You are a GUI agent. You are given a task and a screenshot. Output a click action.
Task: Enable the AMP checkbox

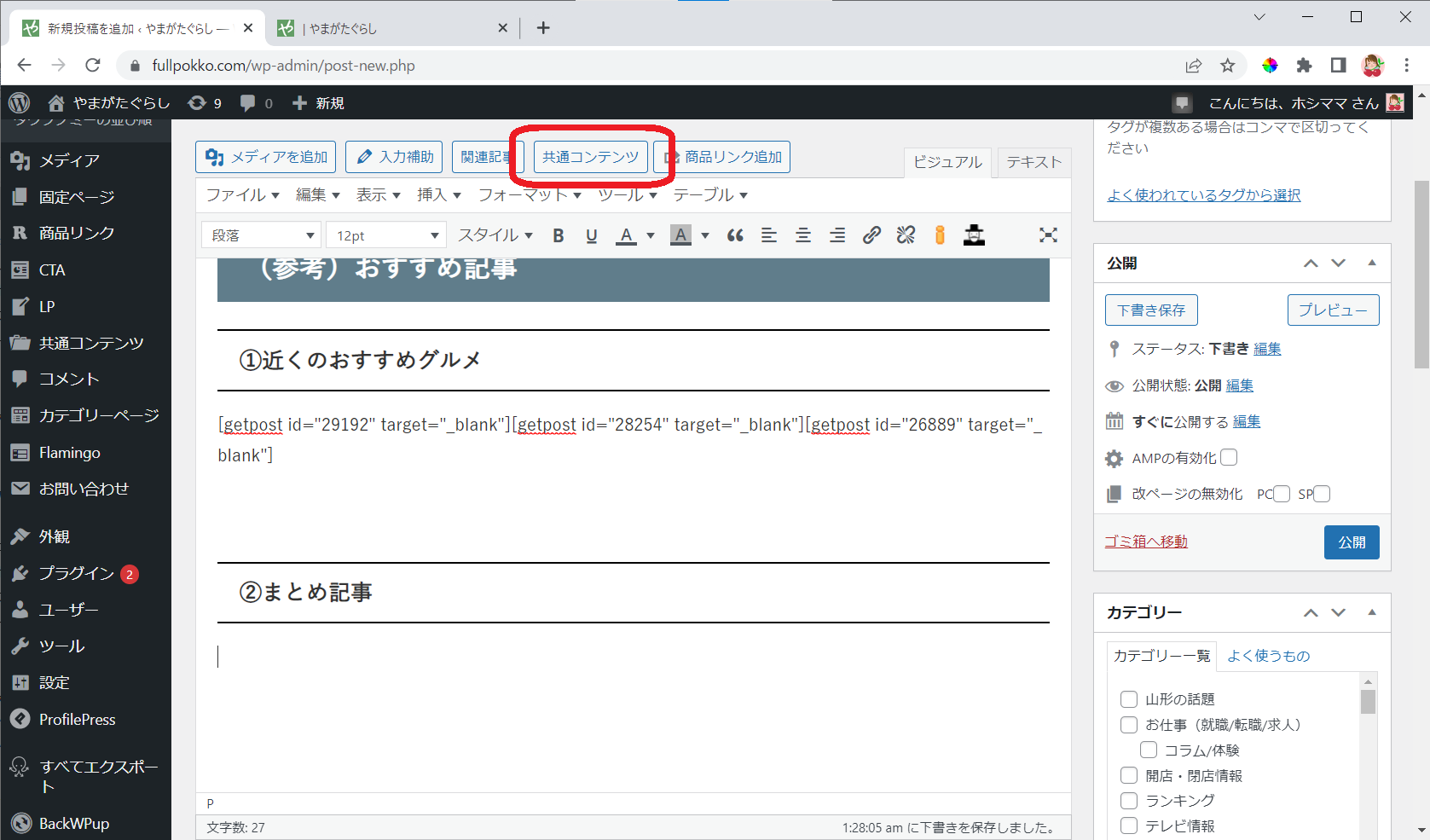tap(1229, 458)
